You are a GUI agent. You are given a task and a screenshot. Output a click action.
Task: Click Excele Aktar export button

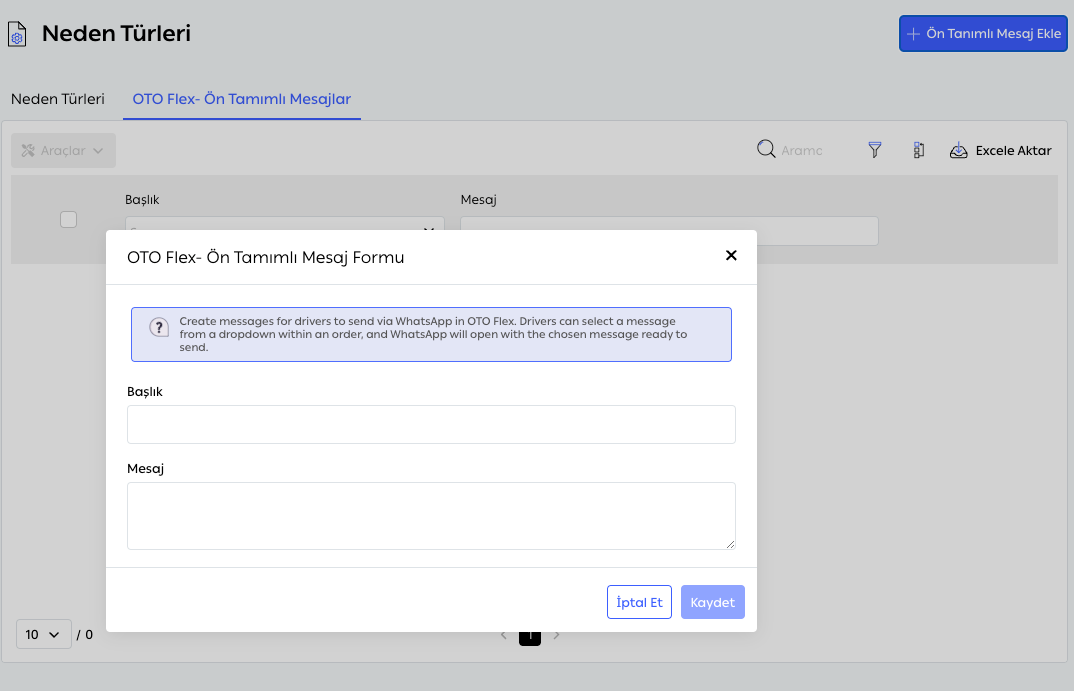pos(1000,151)
